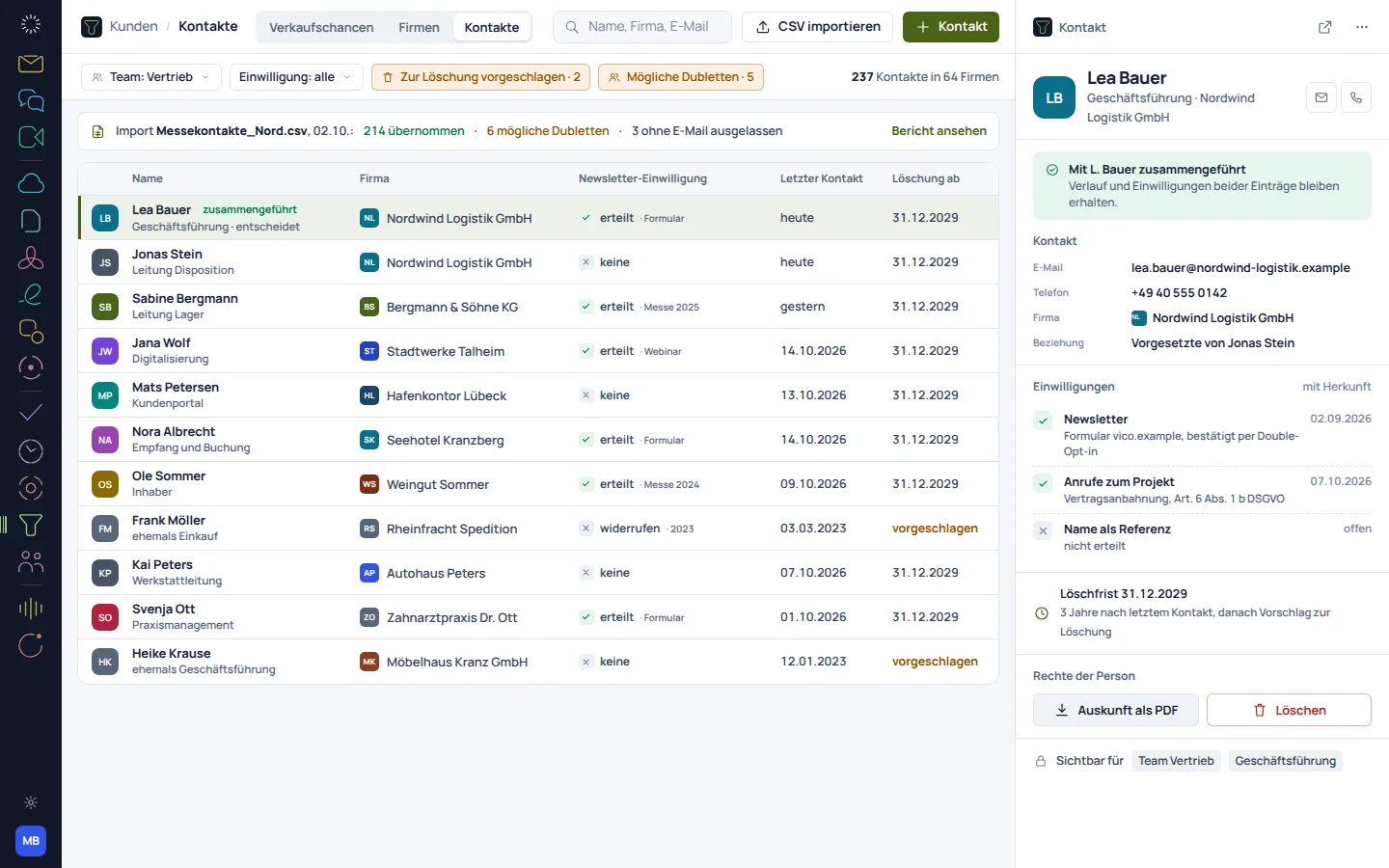Click the sun theme icon in sidebar
The height and width of the screenshot is (868, 1389).
(x=31, y=802)
